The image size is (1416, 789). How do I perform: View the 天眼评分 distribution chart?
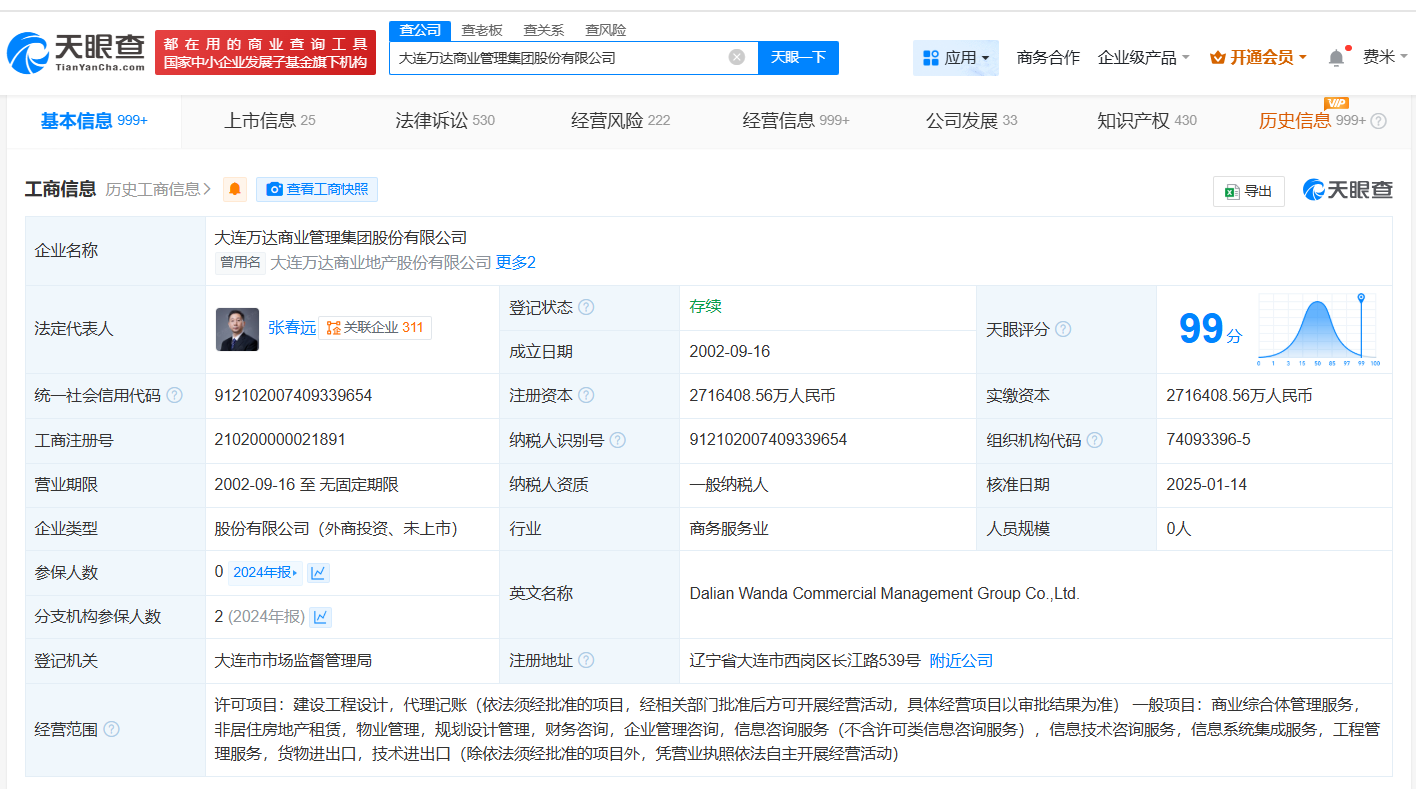pyautogui.click(x=1319, y=330)
